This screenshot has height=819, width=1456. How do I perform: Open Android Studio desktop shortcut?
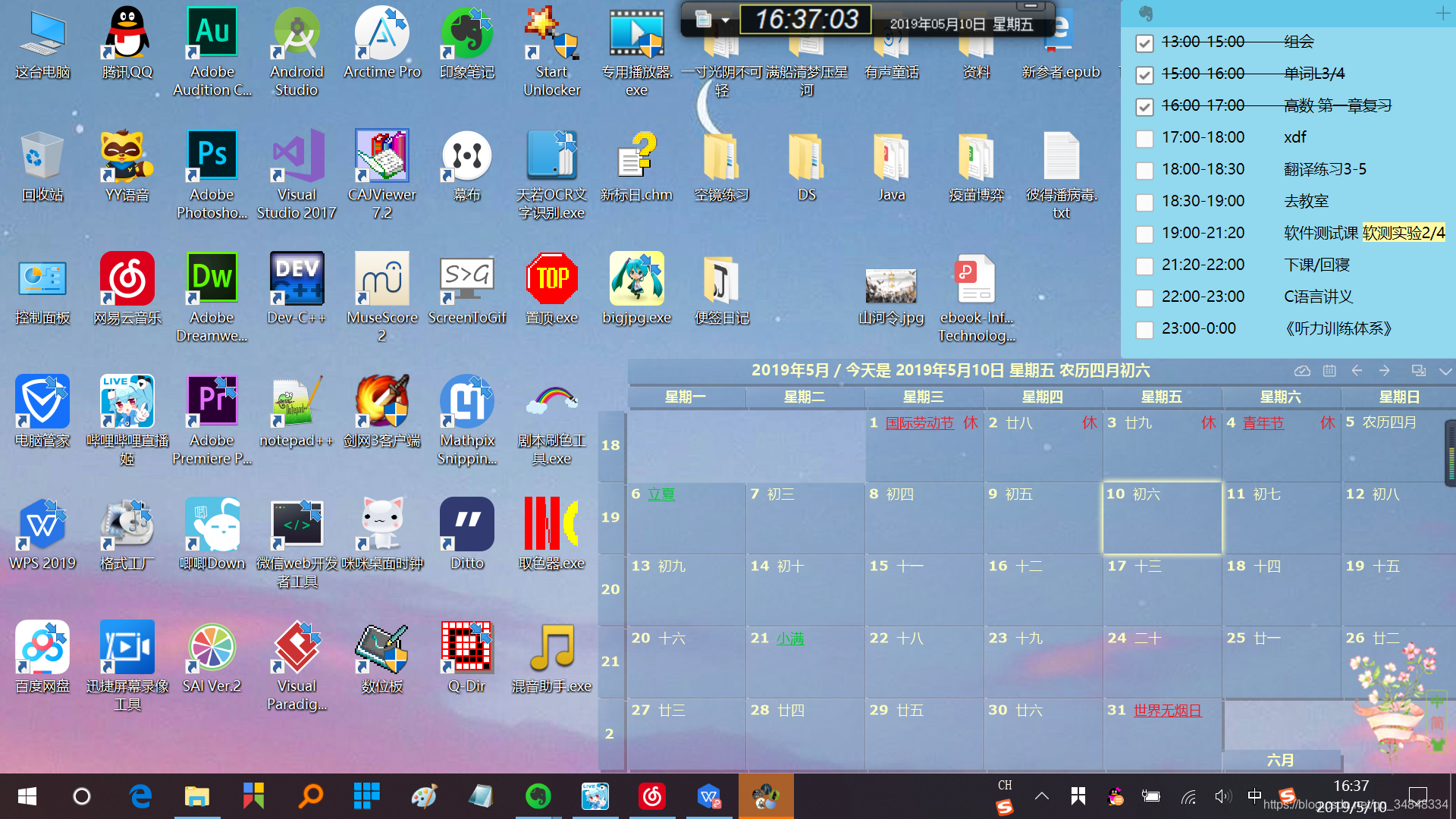point(297,52)
